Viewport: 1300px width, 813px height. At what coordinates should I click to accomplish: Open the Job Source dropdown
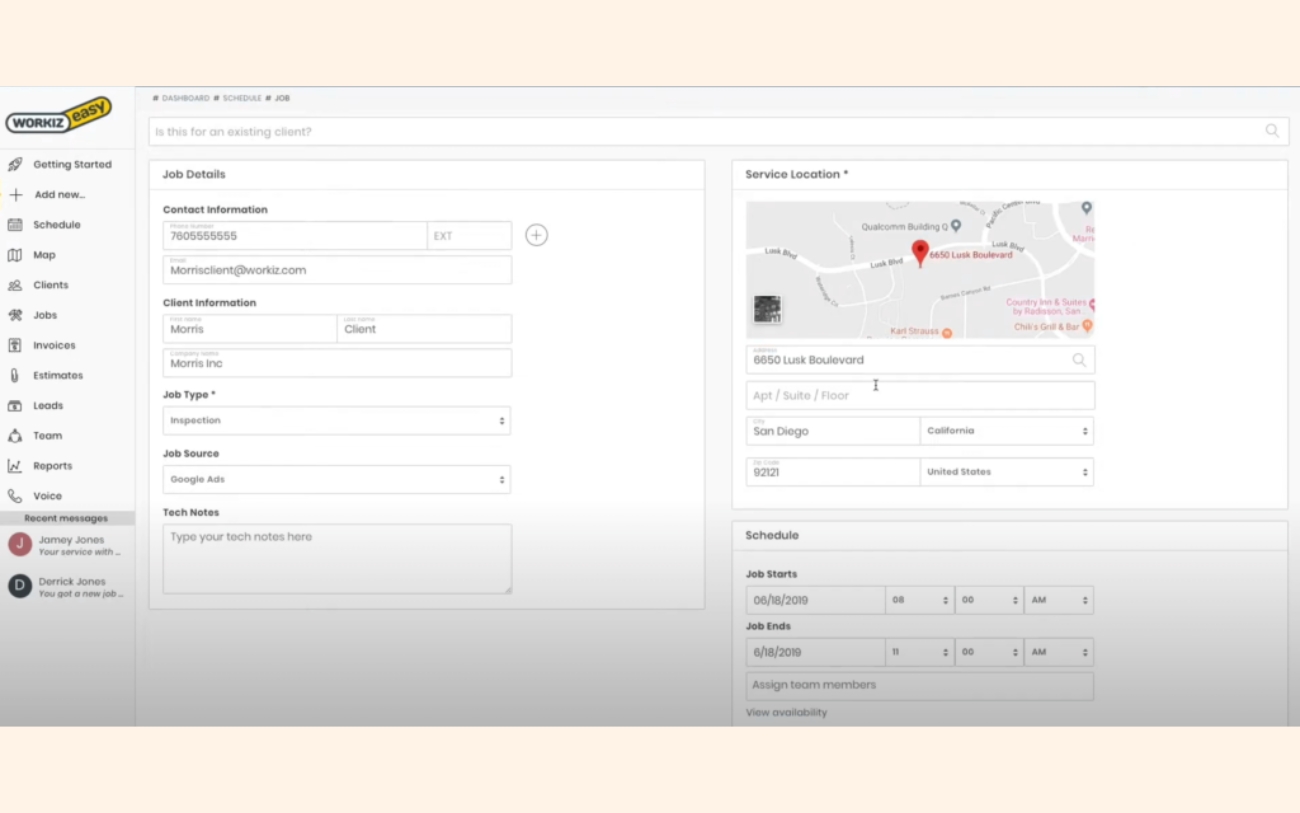pyautogui.click(x=336, y=480)
